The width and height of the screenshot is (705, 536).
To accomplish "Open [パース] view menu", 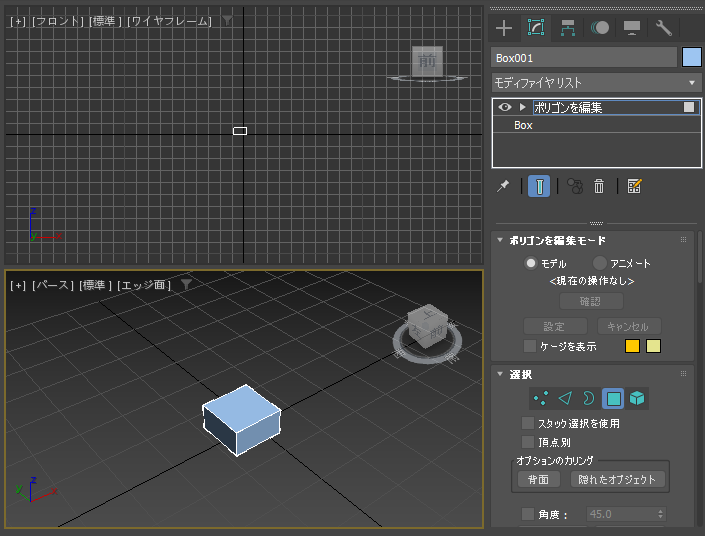I will [53, 285].
